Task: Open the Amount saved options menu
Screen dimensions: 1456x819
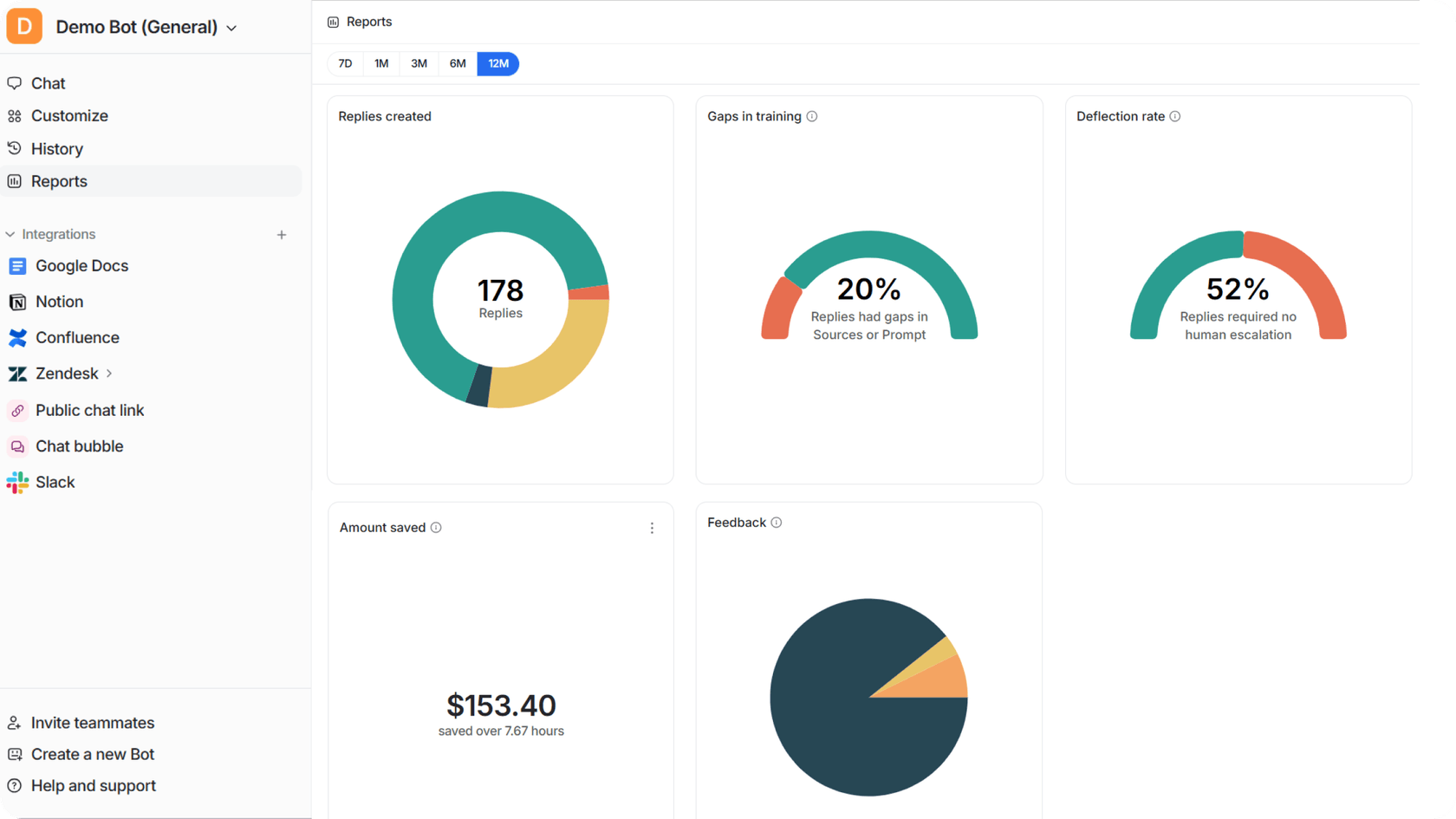Action: [653, 527]
